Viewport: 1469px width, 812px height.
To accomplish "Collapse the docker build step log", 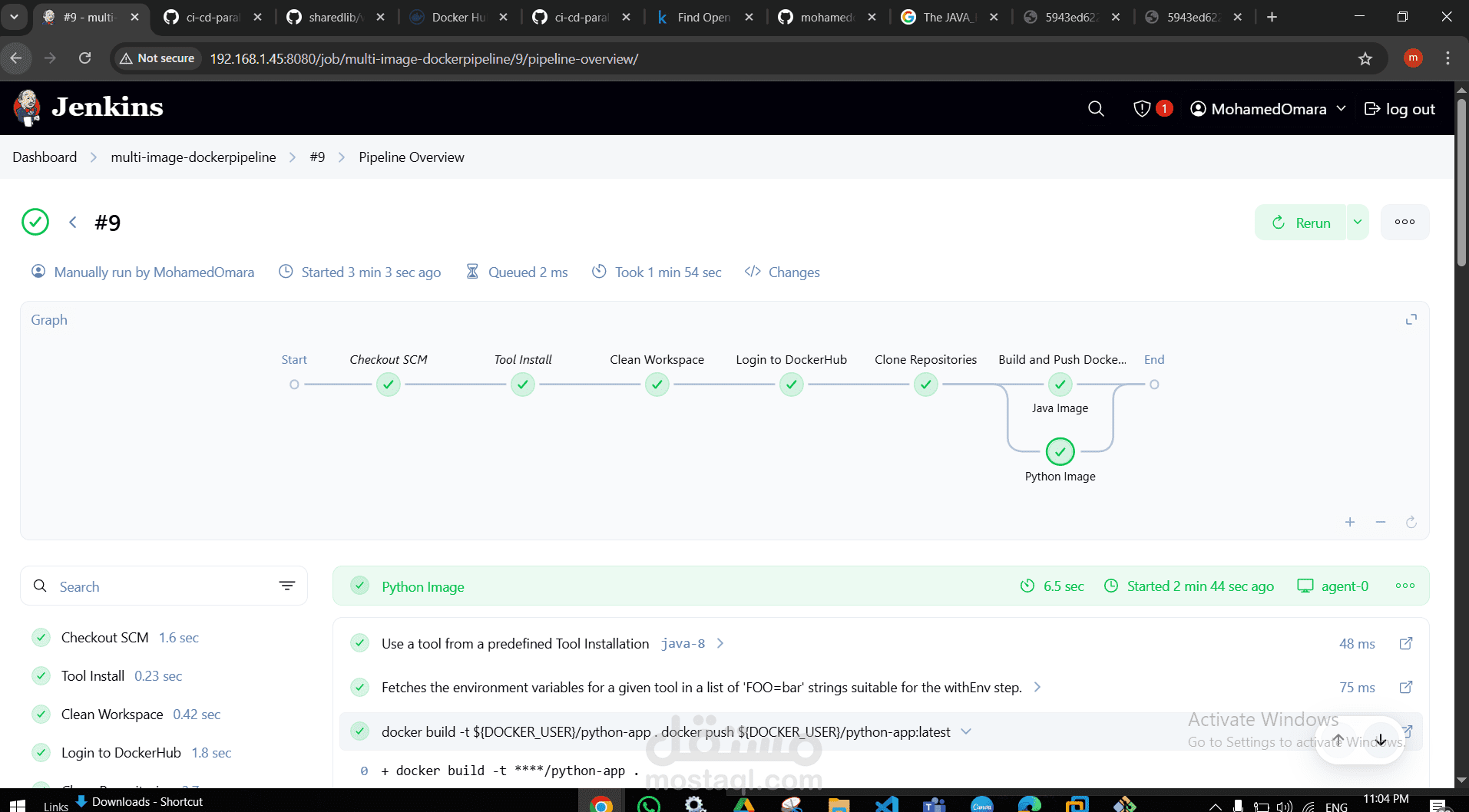I will (966, 731).
